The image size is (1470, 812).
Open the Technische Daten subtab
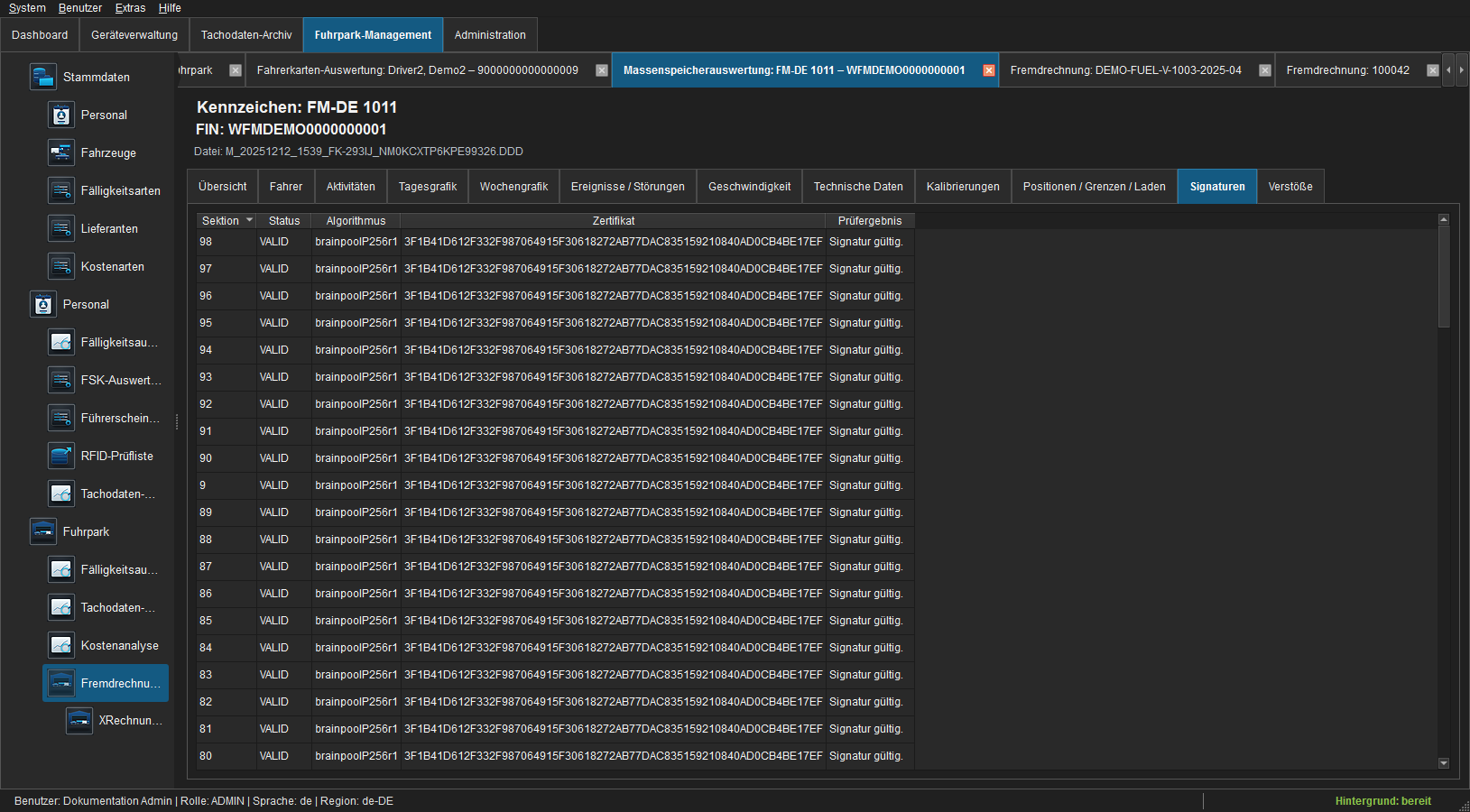[858, 187]
